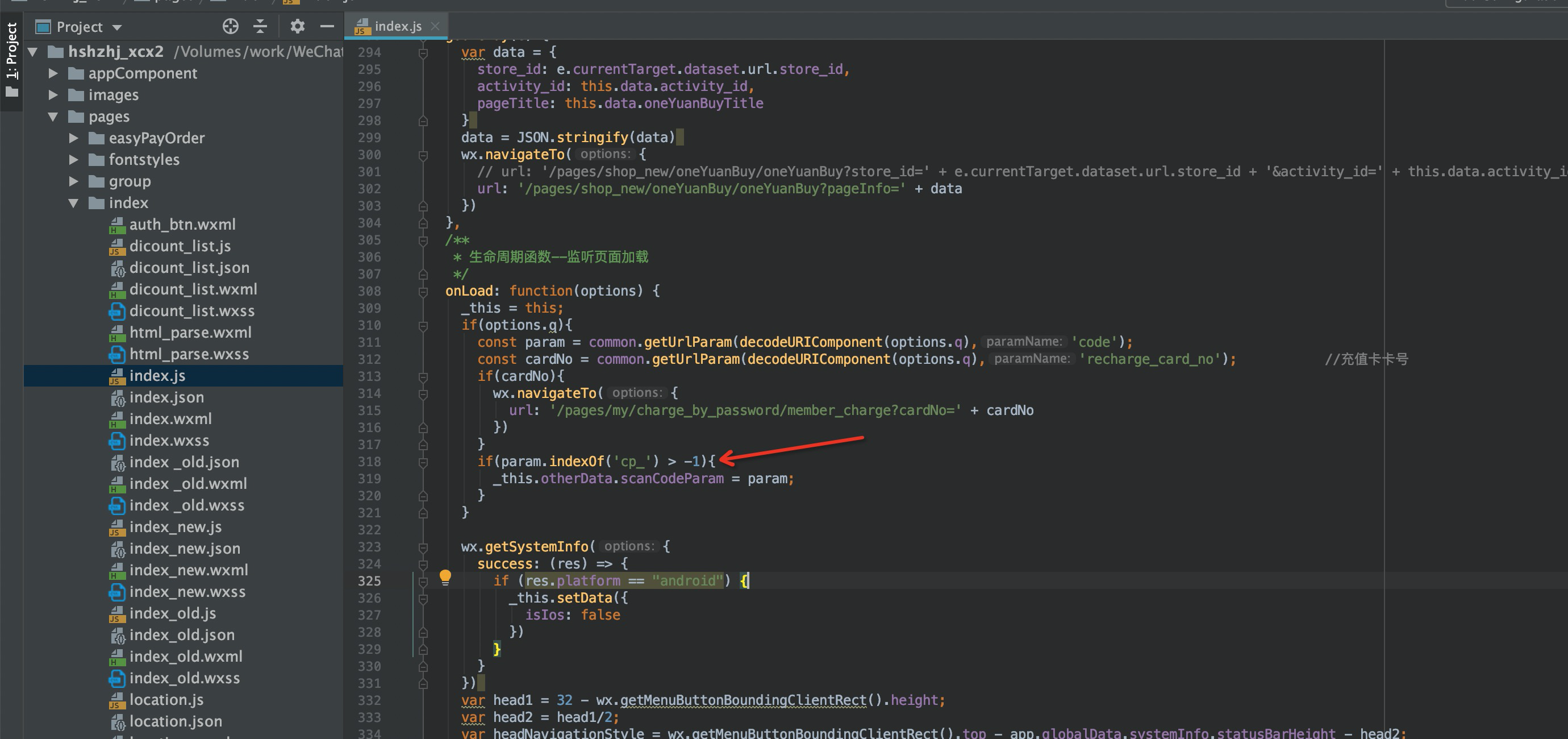Image resolution: width=1568 pixels, height=739 pixels.
Task: Open location.js file
Action: tap(166, 699)
